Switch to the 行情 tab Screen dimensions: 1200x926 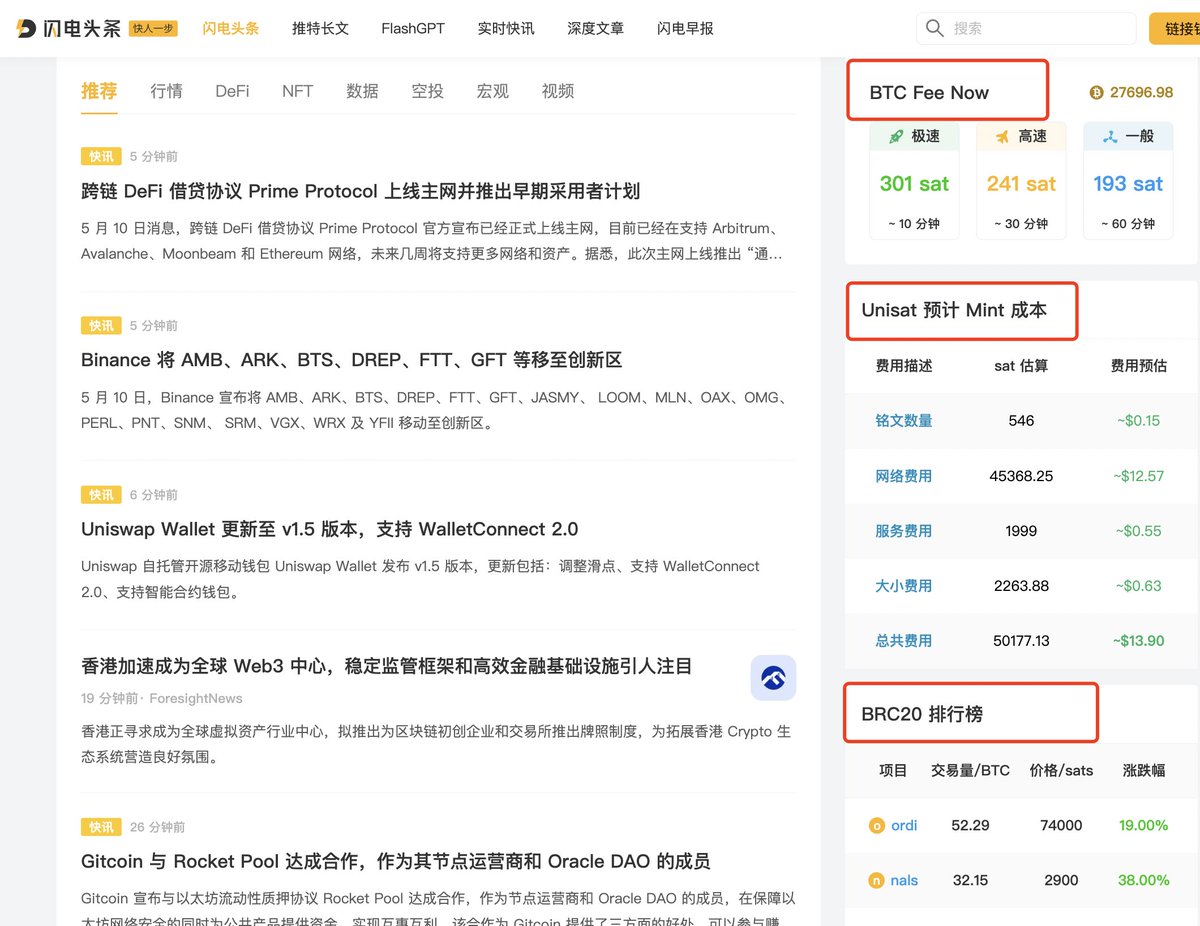(166, 91)
